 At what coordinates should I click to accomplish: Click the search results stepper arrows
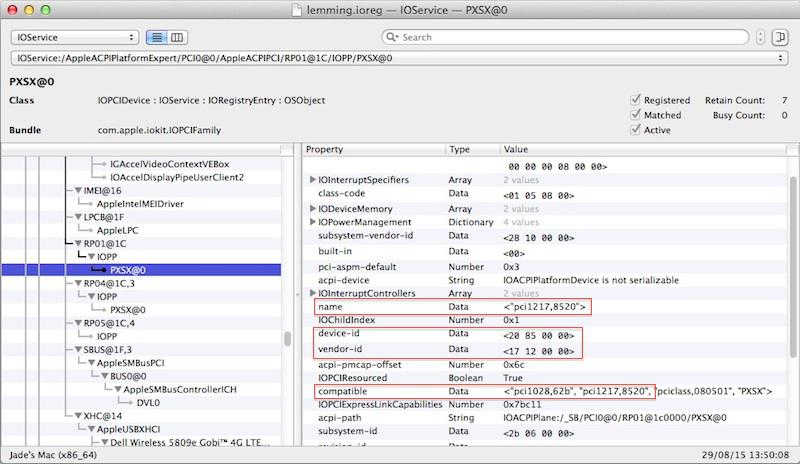760,37
